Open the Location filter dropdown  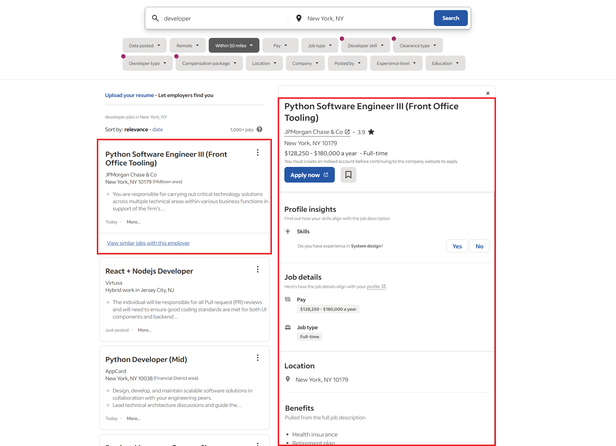click(x=264, y=63)
